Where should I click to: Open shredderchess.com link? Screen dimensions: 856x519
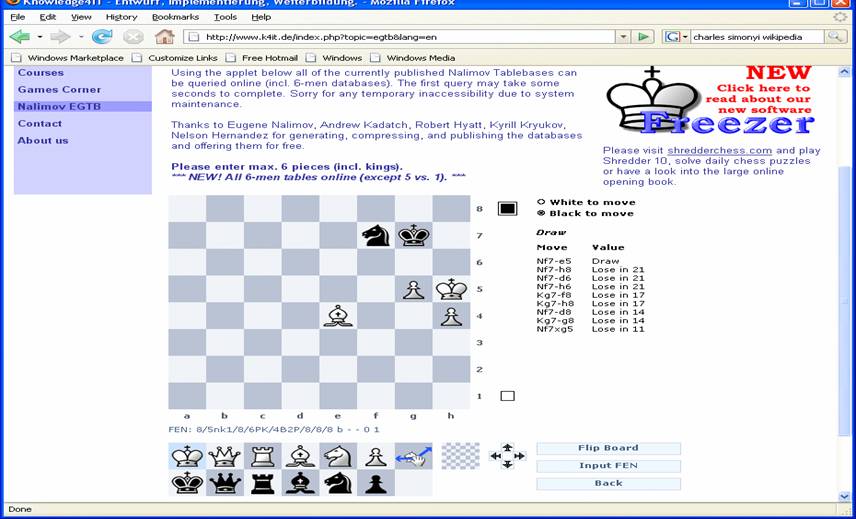[719, 150]
